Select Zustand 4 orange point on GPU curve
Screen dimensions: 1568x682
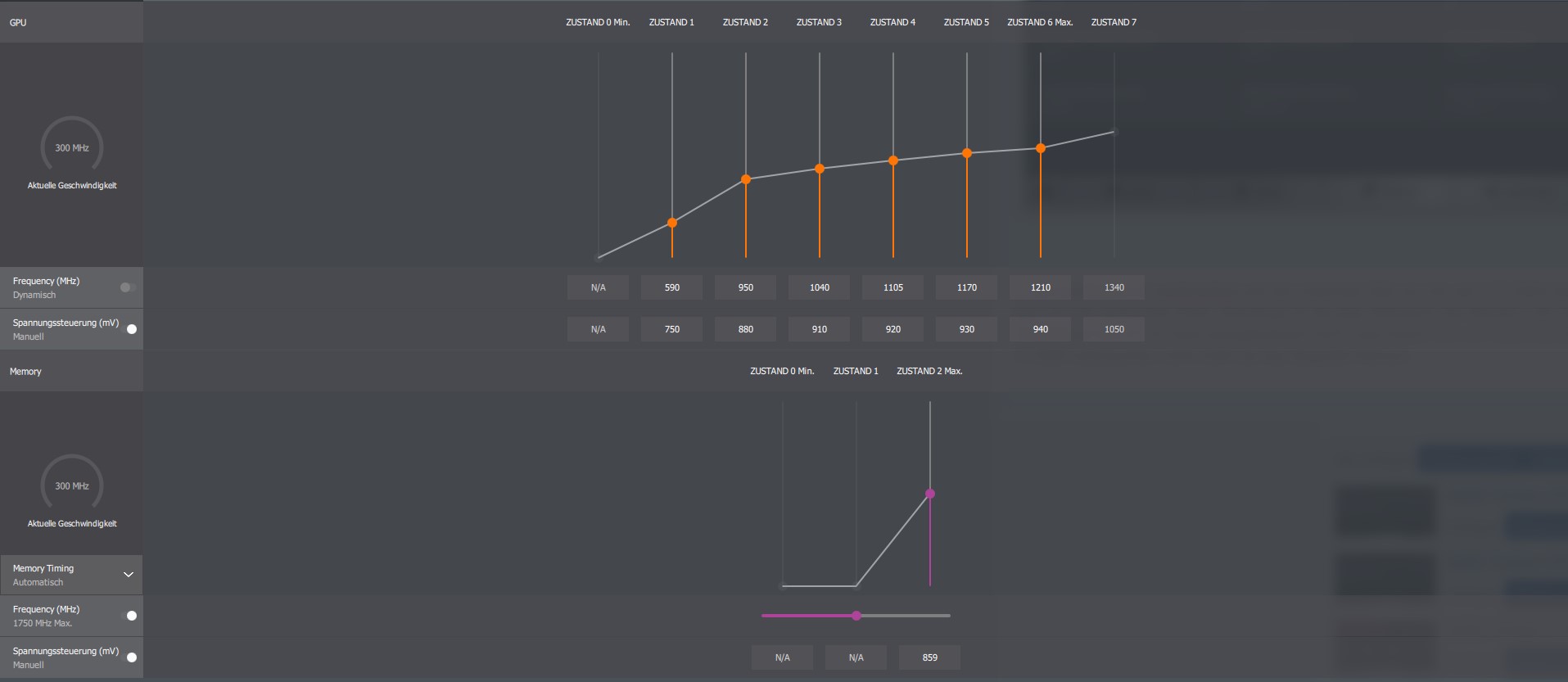(x=893, y=160)
